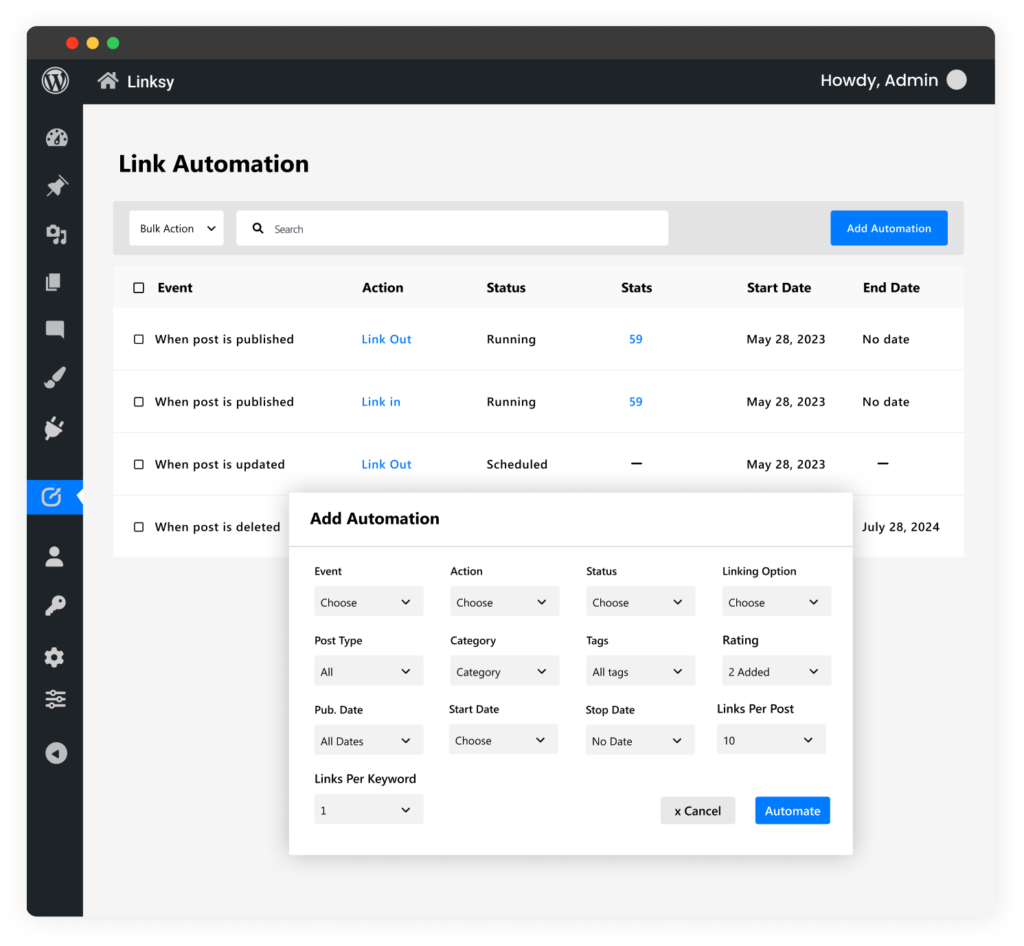This screenshot has height=946, width=1024.
Task: Open the 'Link in' action link
Action: click(381, 402)
